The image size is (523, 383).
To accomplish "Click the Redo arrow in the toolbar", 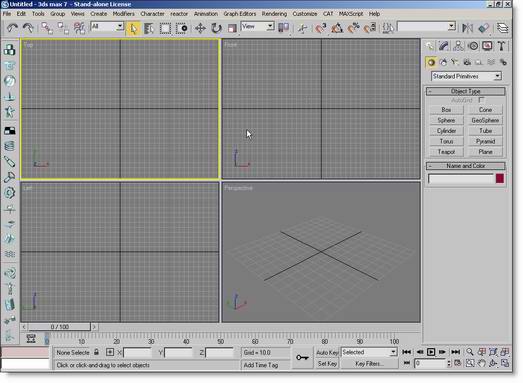I will (28, 28).
